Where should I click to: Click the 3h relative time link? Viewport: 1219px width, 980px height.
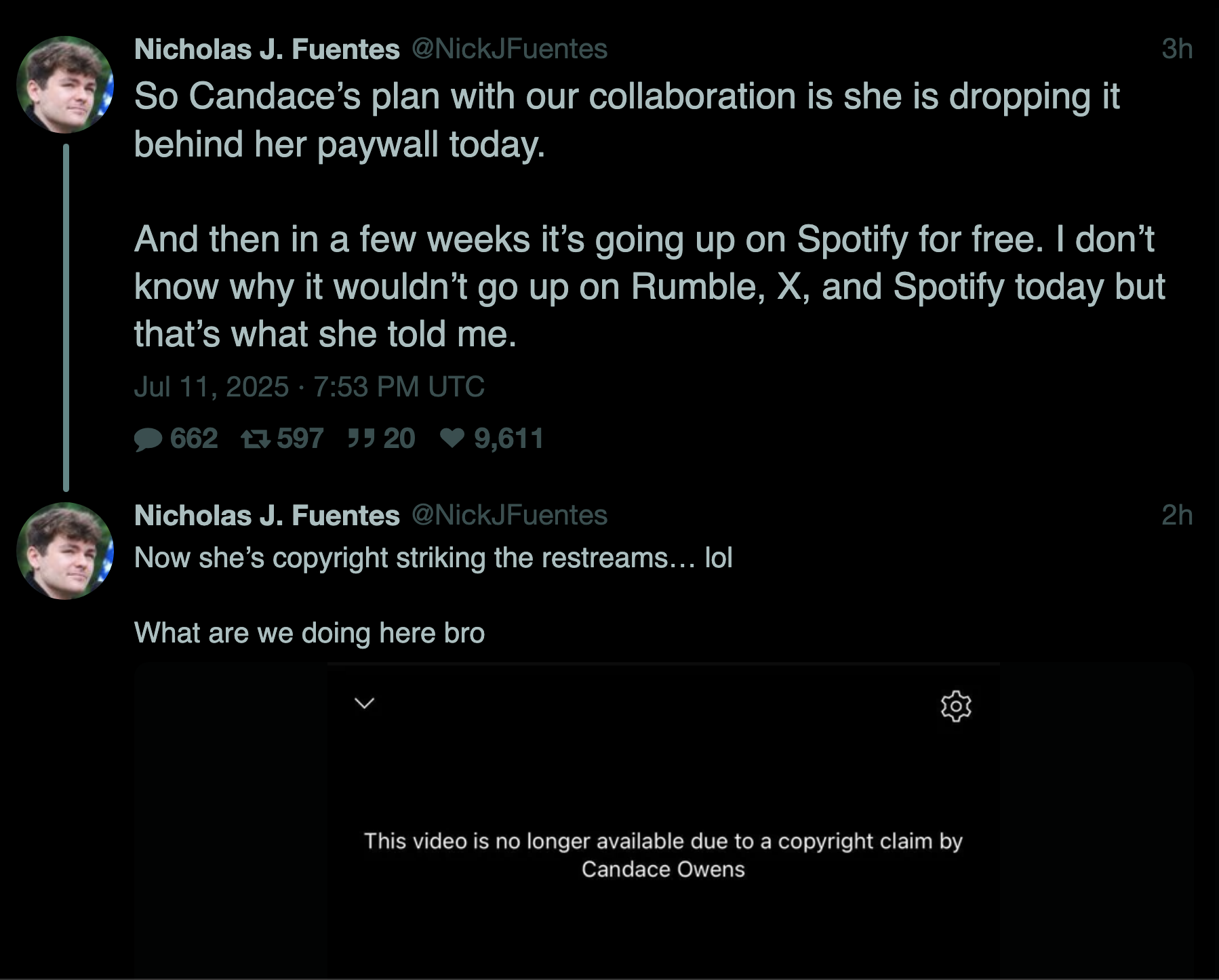(x=1177, y=49)
